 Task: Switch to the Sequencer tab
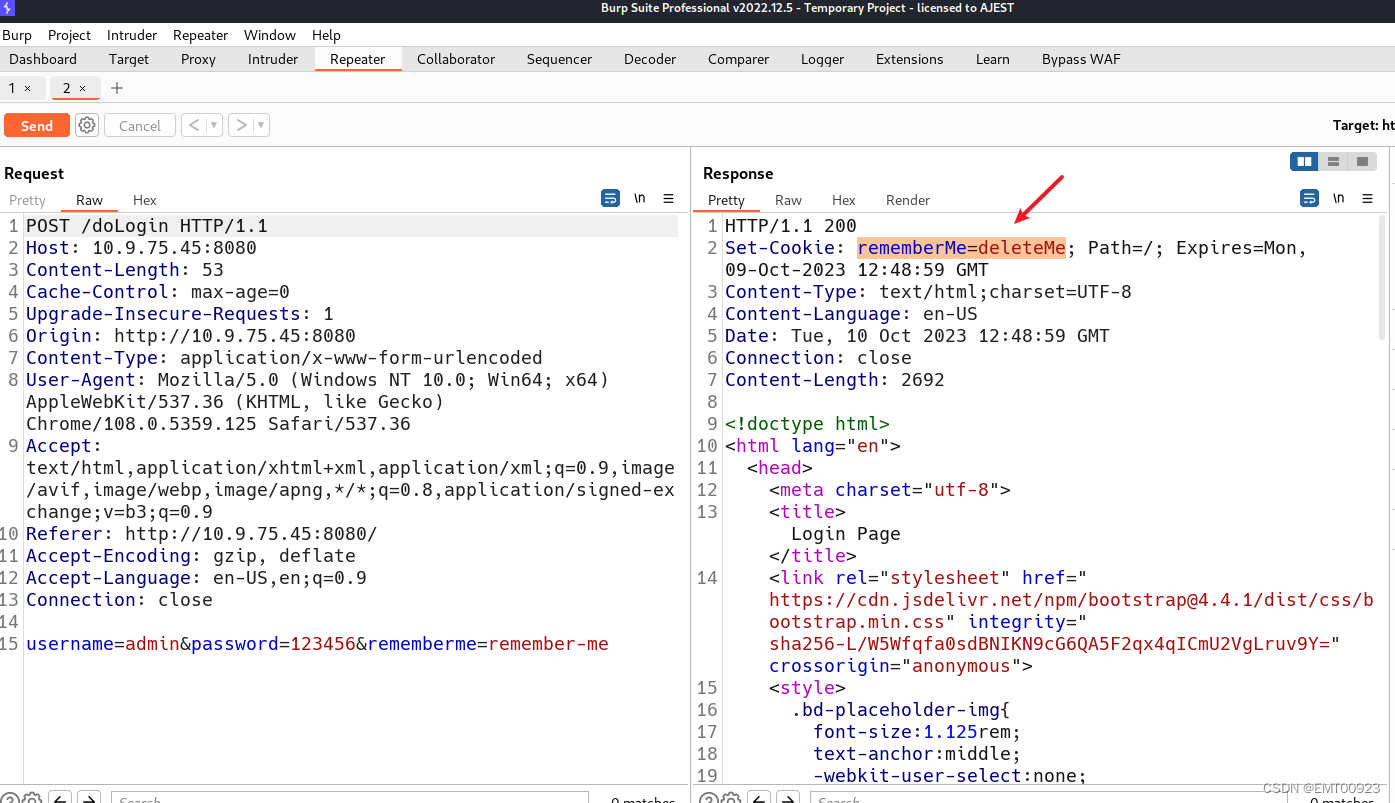[559, 59]
